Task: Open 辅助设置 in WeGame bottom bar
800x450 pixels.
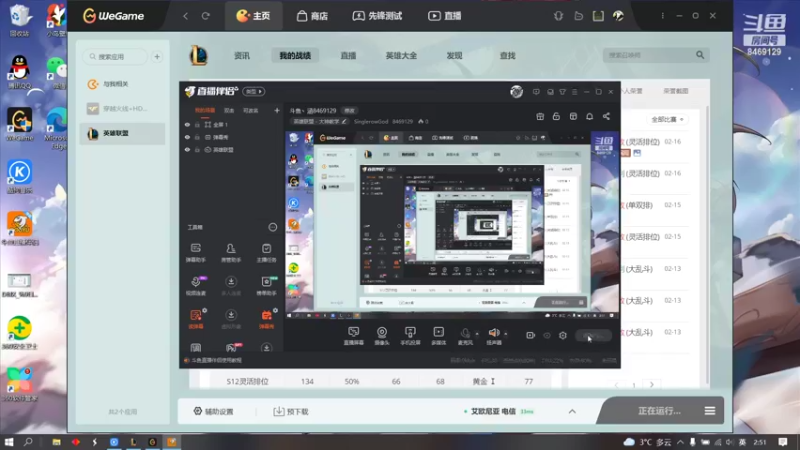Action: click(213, 411)
